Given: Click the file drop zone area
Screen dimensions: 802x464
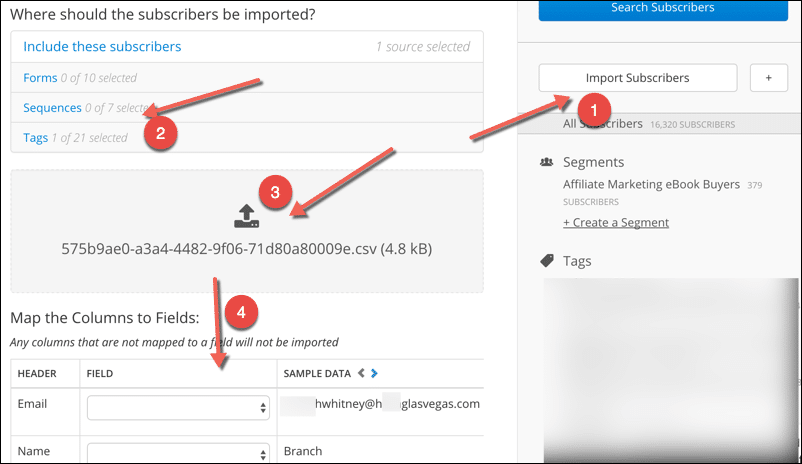Looking at the screenshot, I should tap(247, 231).
